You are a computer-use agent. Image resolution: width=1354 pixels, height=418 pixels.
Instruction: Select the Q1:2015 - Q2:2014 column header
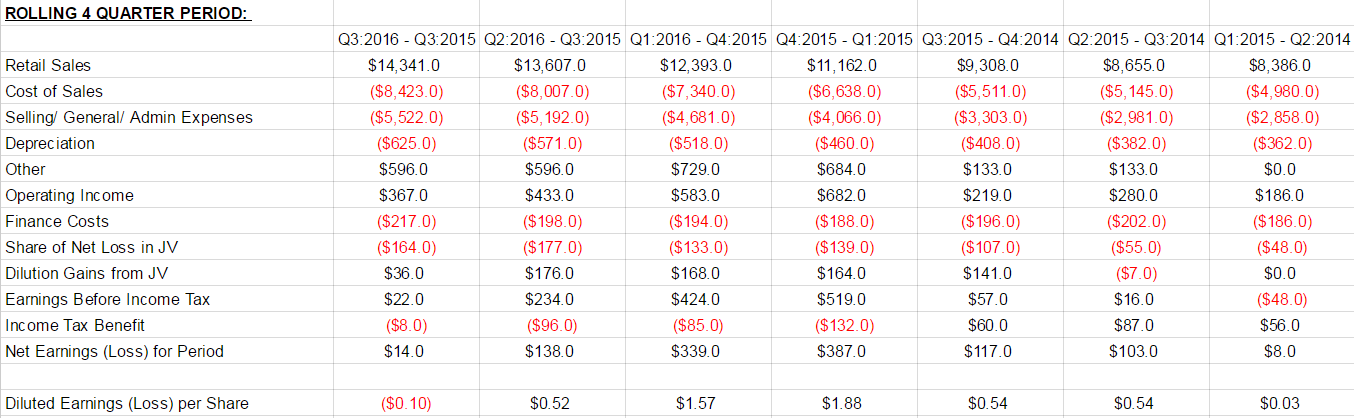coord(1281,40)
